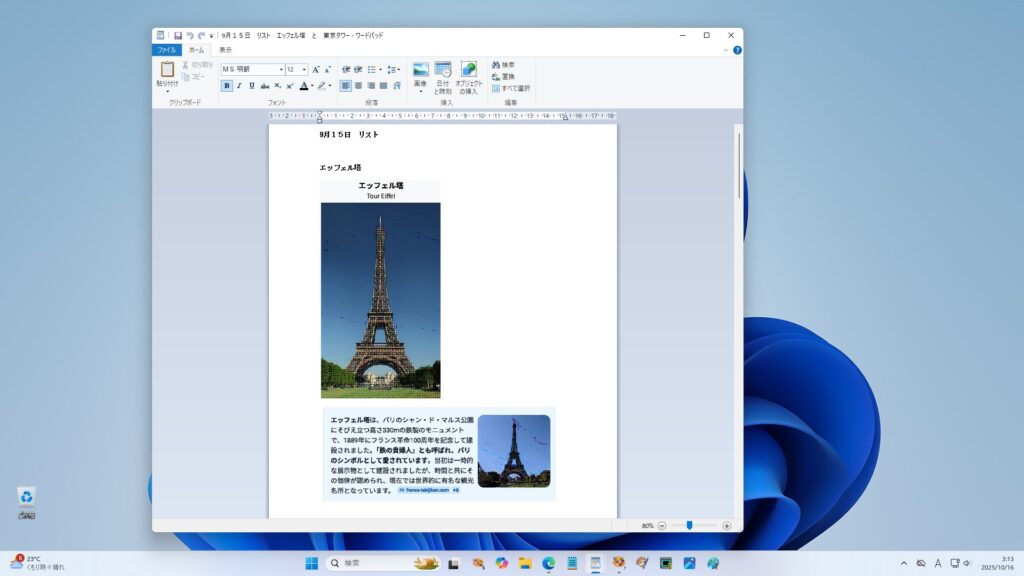Click the Save icon in title bar
1024x576 pixels.
pyautogui.click(x=178, y=35)
